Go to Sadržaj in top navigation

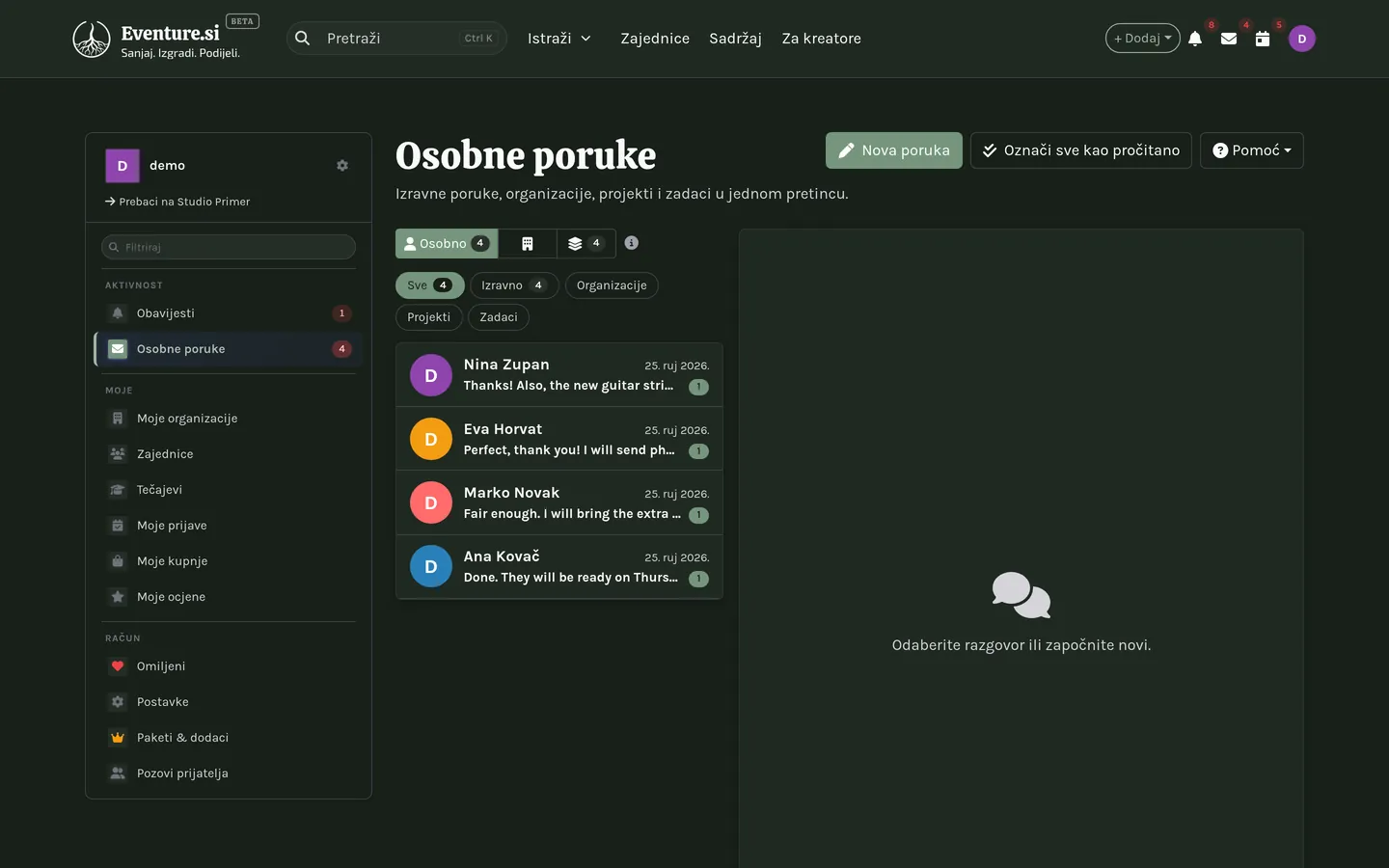tap(735, 39)
